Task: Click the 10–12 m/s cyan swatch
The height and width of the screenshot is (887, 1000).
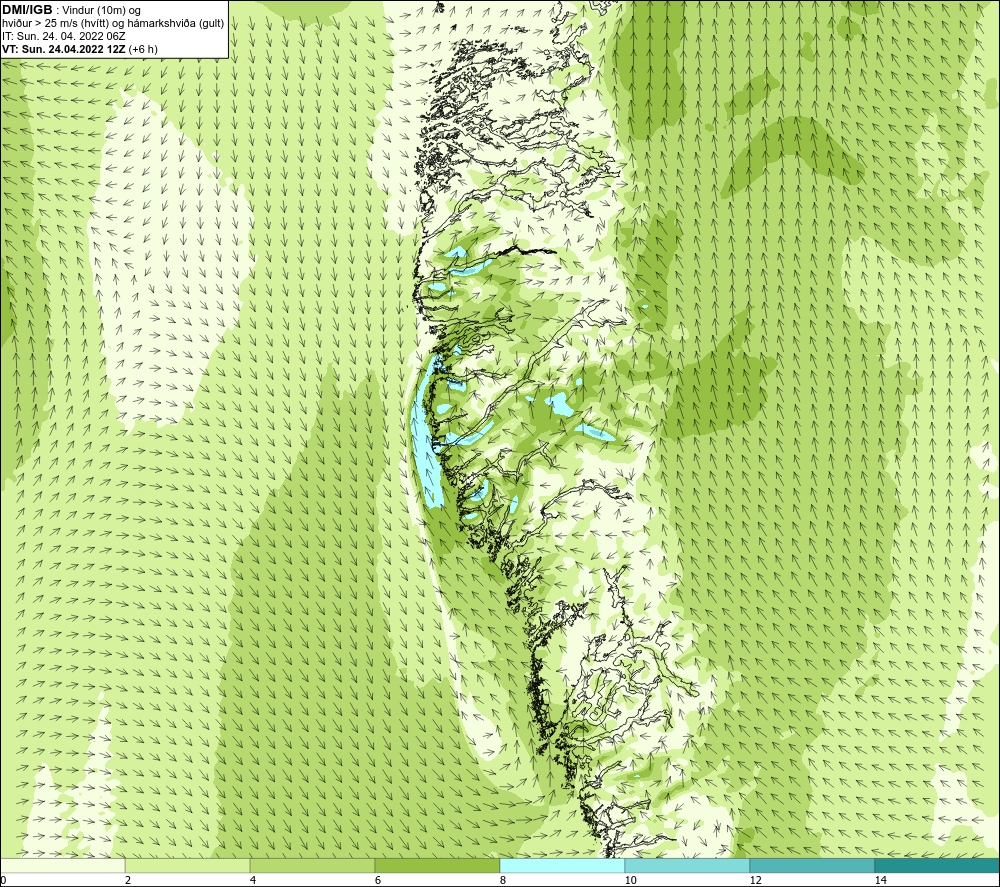Action: 688,865
